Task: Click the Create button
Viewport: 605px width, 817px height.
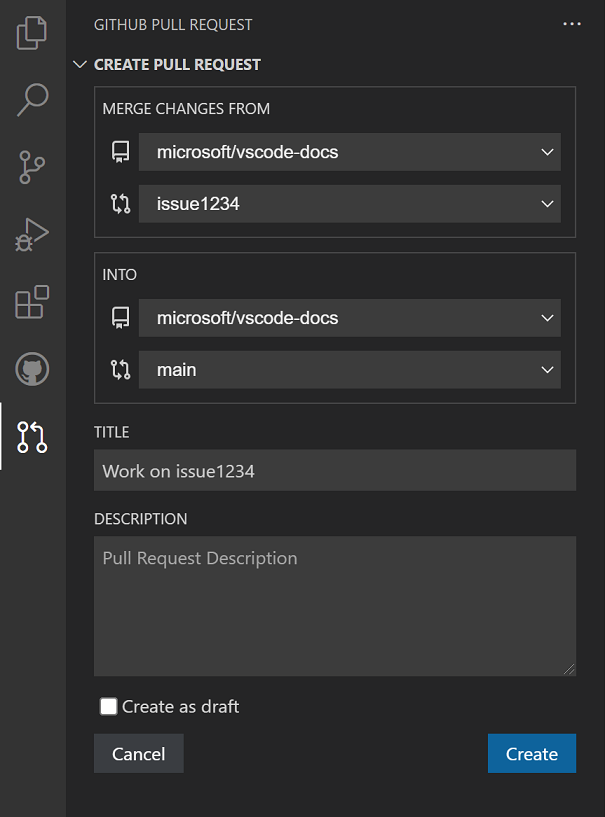Action: coord(531,754)
